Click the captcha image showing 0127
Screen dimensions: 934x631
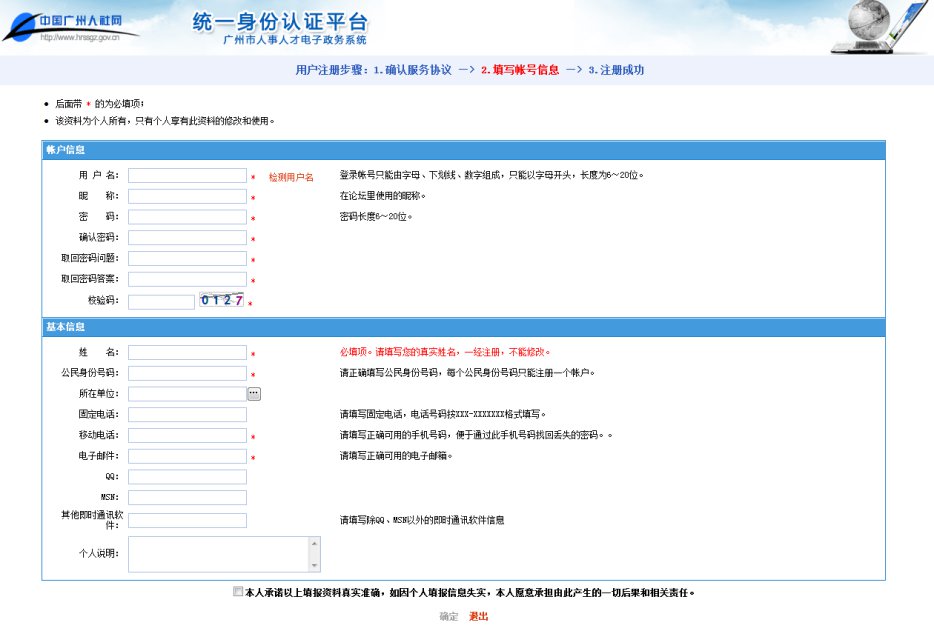coord(221,300)
